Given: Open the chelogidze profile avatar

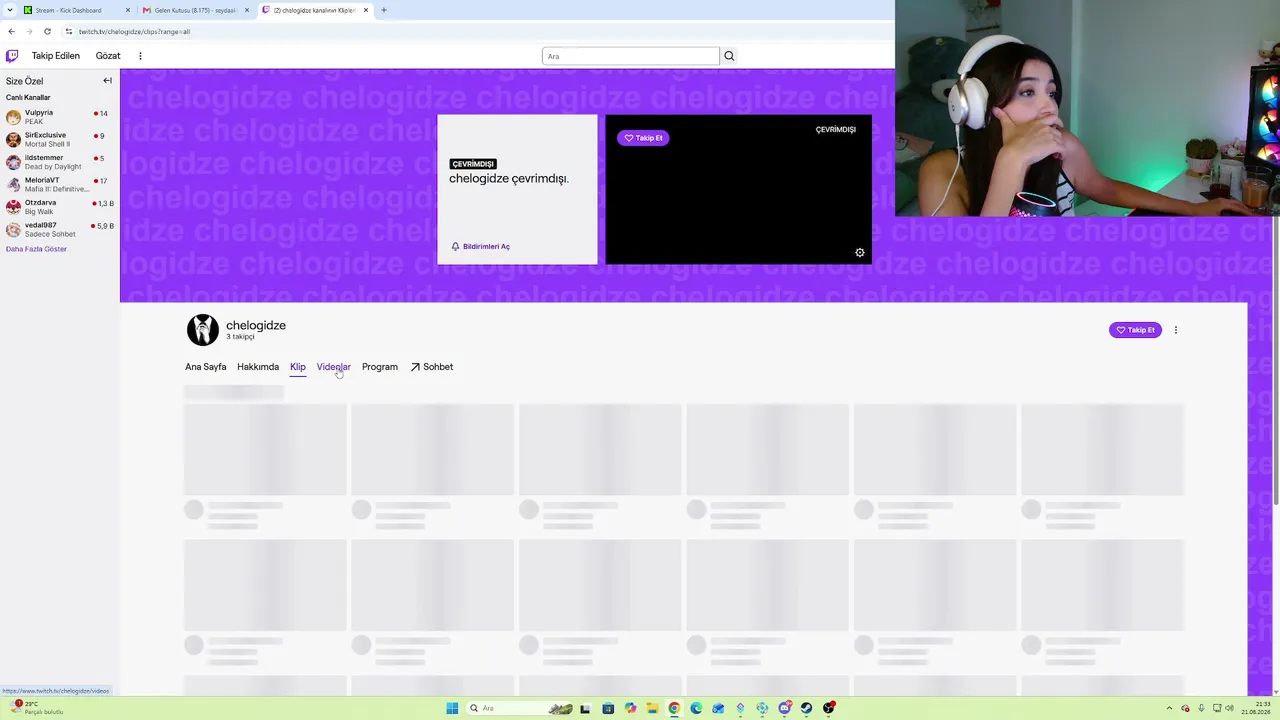Looking at the screenshot, I should pyautogui.click(x=203, y=330).
